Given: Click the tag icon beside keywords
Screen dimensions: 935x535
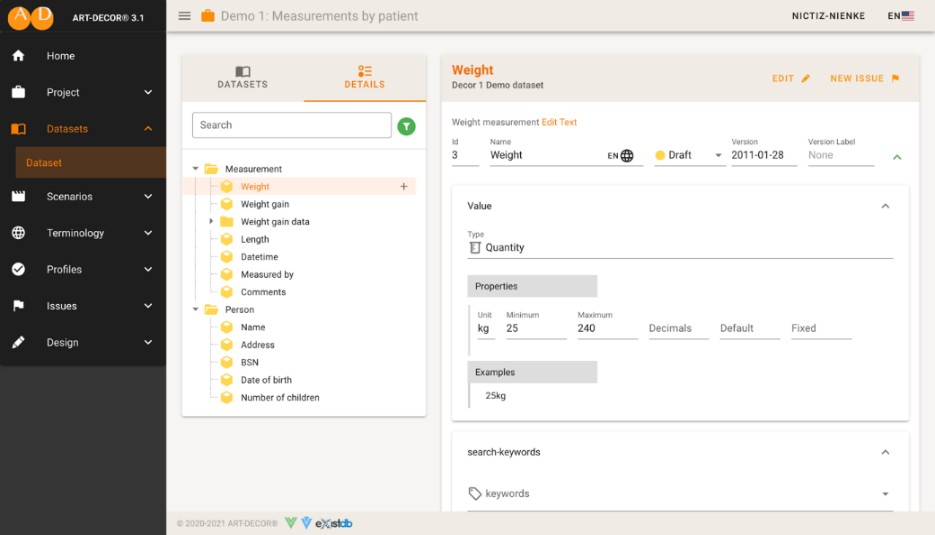Looking at the screenshot, I should coord(475,494).
